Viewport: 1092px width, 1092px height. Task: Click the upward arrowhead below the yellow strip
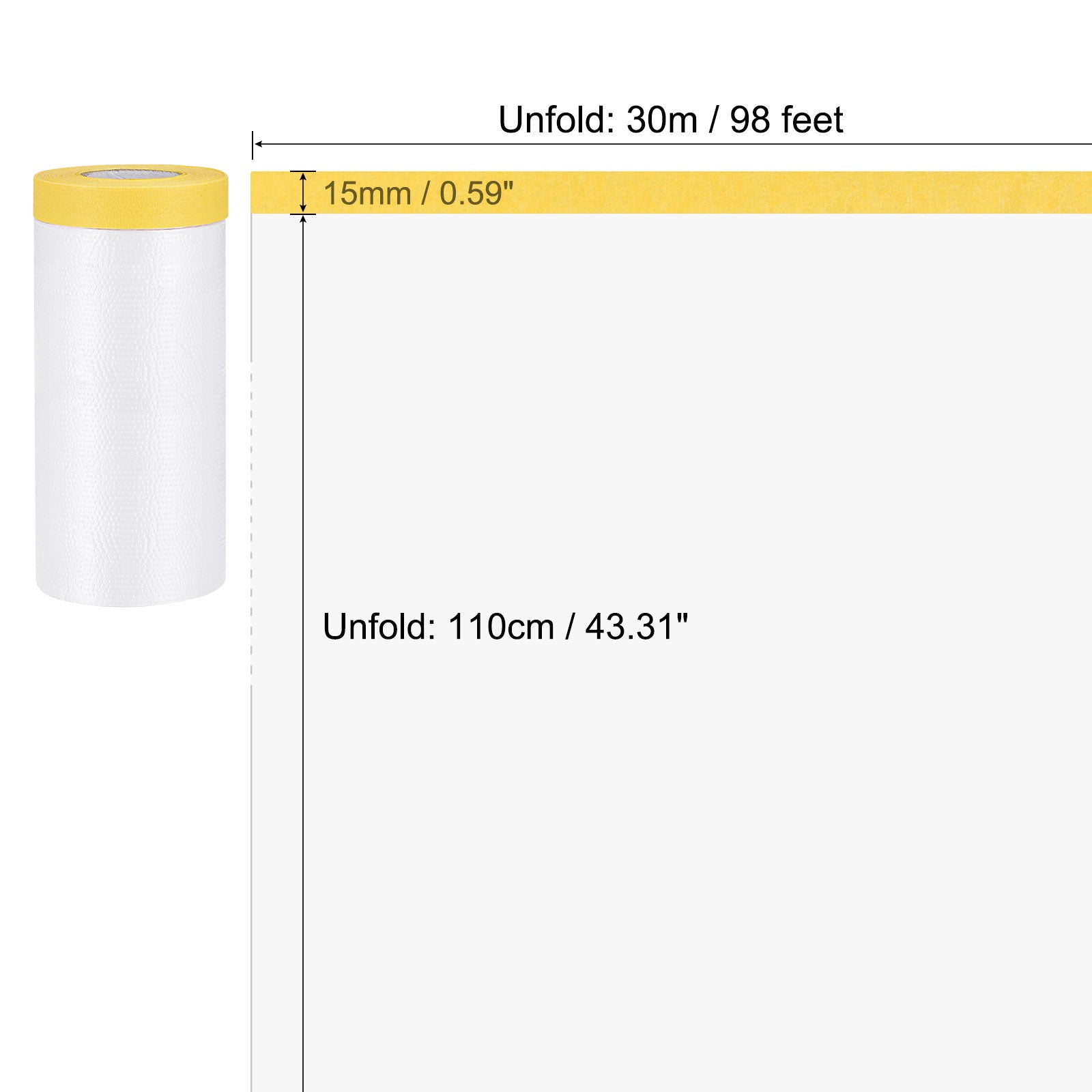point(303,219)
